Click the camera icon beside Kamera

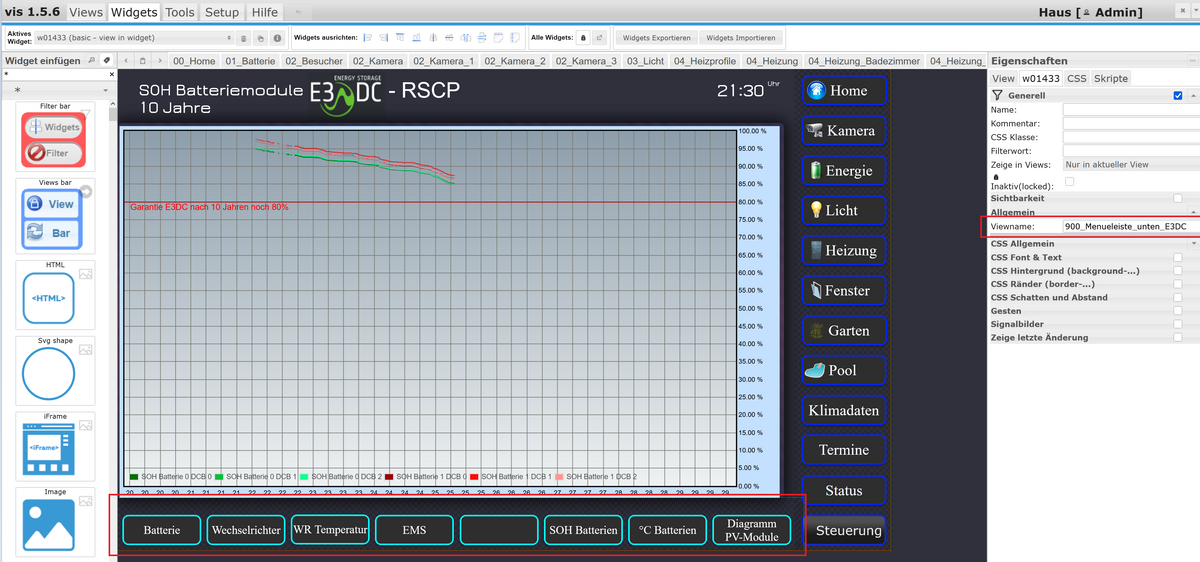click(815, 130)
